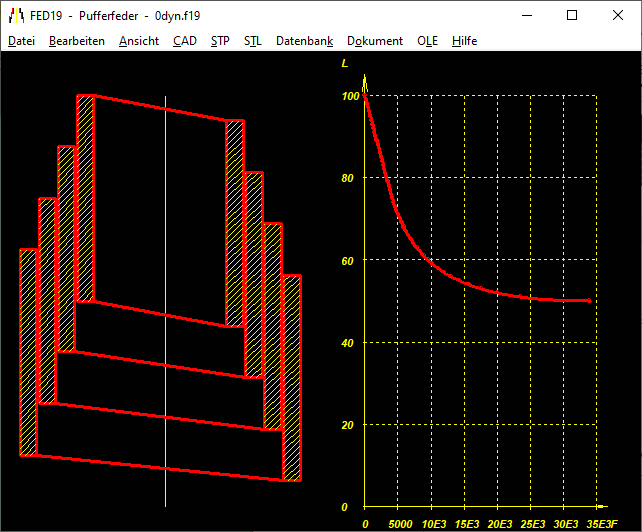Screen dimensions: 642x532
Task: Minimize the FED19 window
Action: pos(526,16)
